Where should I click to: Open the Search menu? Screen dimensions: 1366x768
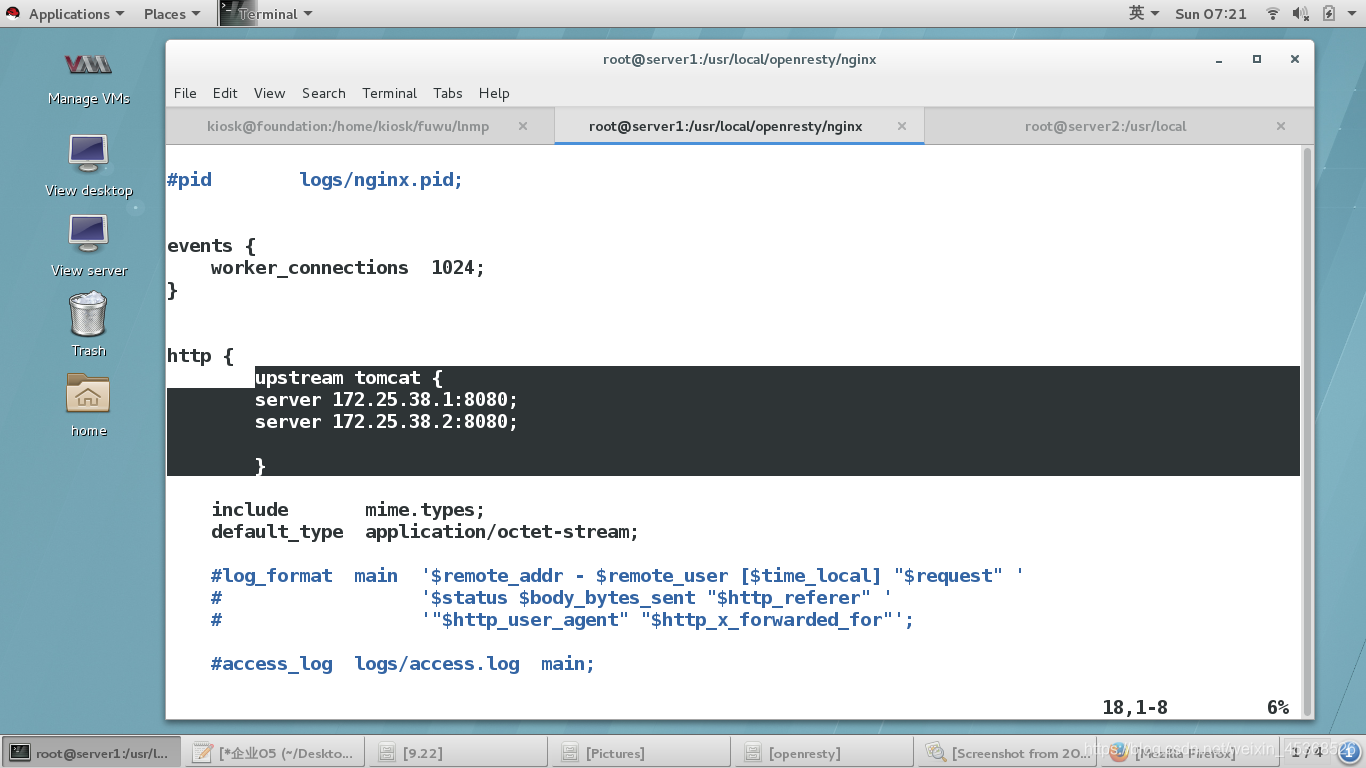click(324, 93)
